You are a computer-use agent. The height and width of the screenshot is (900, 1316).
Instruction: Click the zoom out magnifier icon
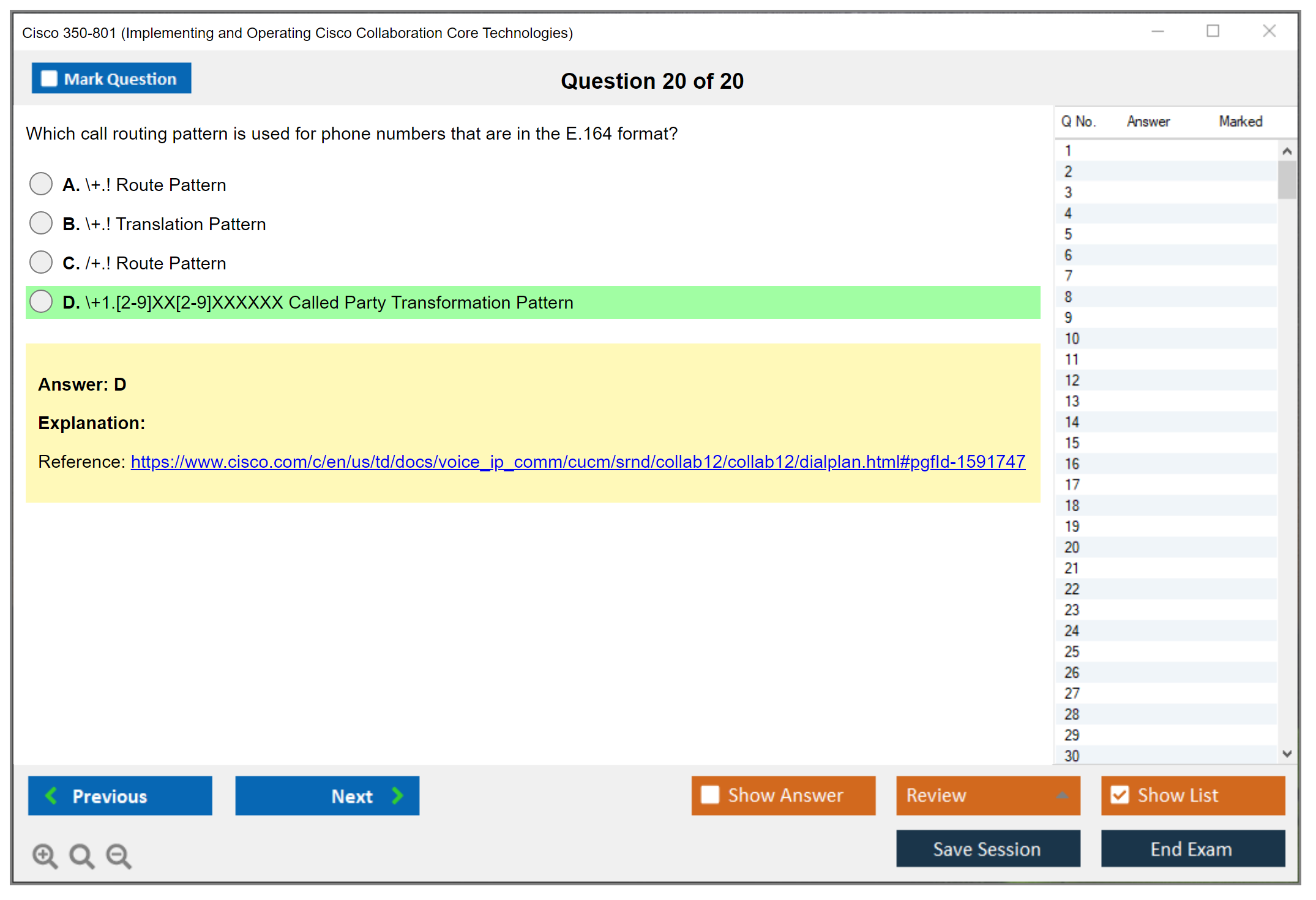click(x=119, y=855)
